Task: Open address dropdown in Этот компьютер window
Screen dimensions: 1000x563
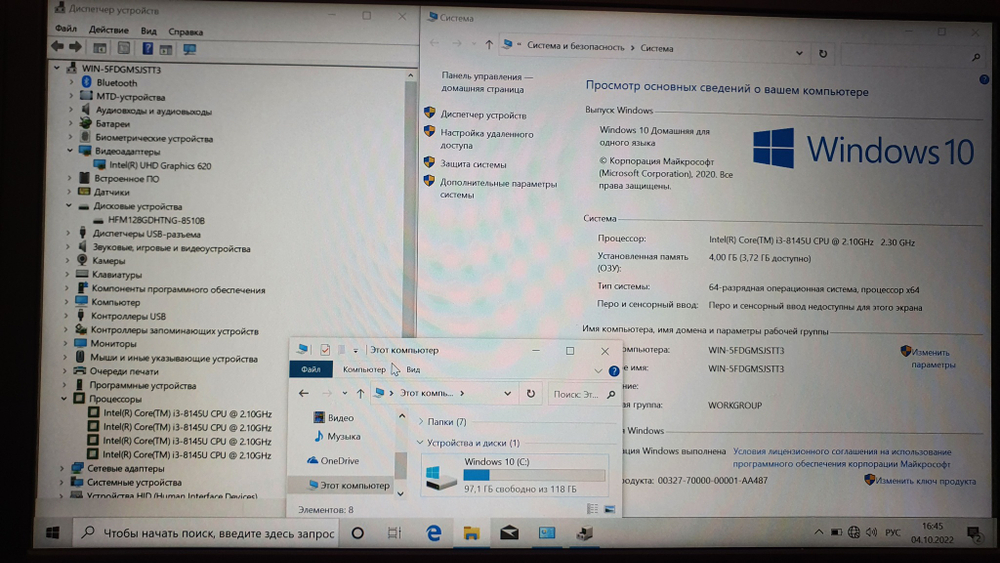Action: (x=508, y=393)
